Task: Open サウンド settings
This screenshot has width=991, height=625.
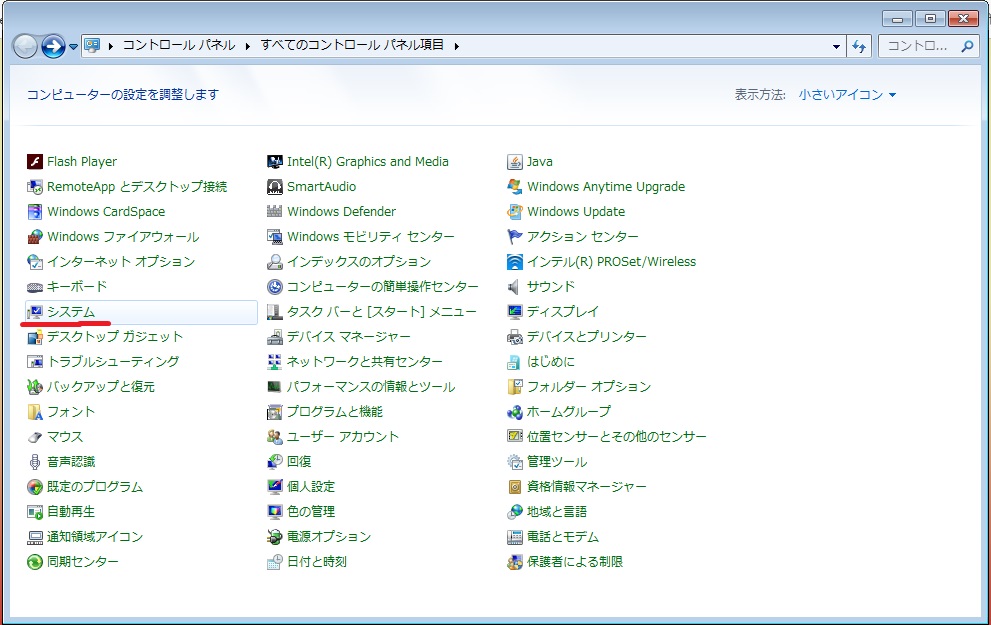Action: tap(549, 286)
